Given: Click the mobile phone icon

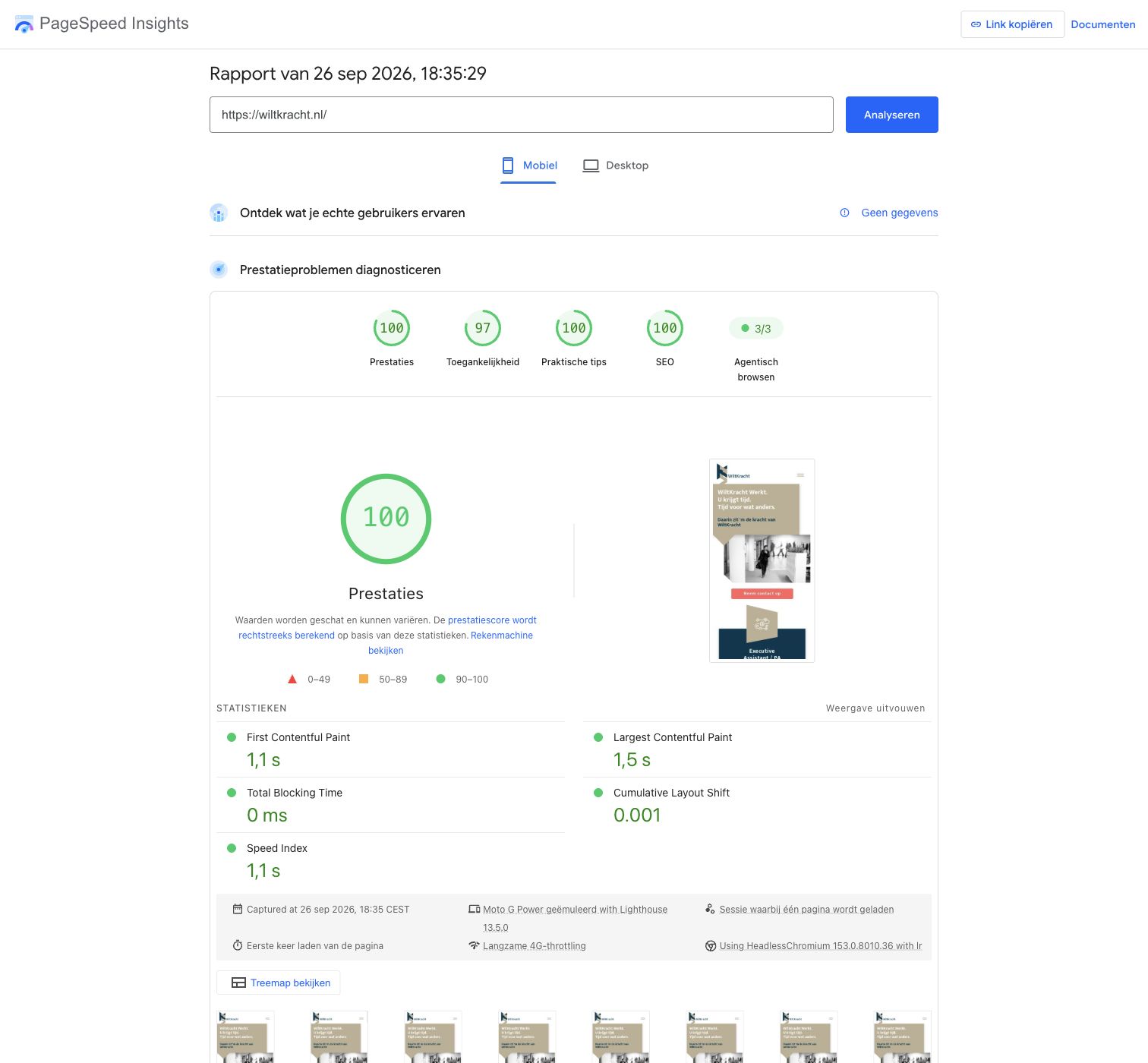Looking at the screenshot, I should pyautogui.click(x=508, y=166).
